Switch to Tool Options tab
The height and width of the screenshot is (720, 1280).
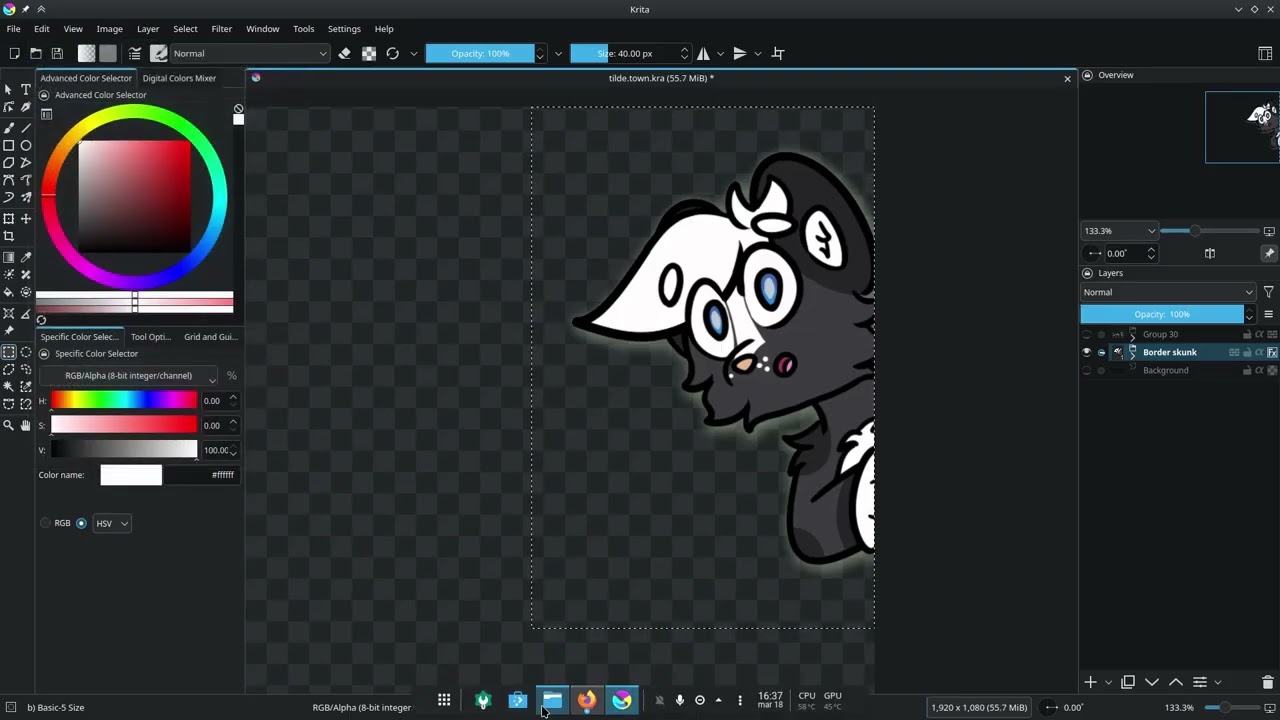[151, 337]
